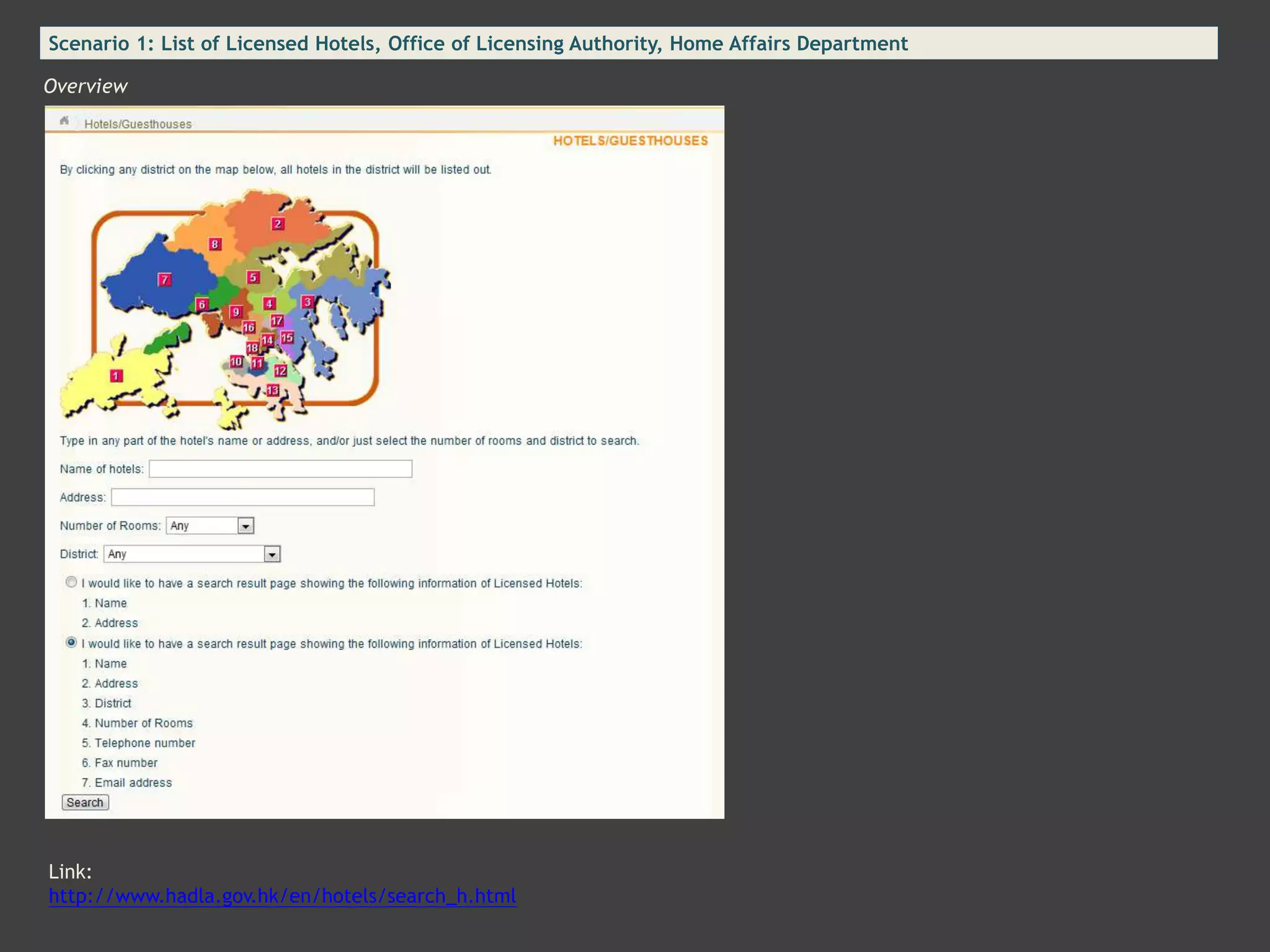
Task: Select district marker 13 on map
Action: [273, 390]
